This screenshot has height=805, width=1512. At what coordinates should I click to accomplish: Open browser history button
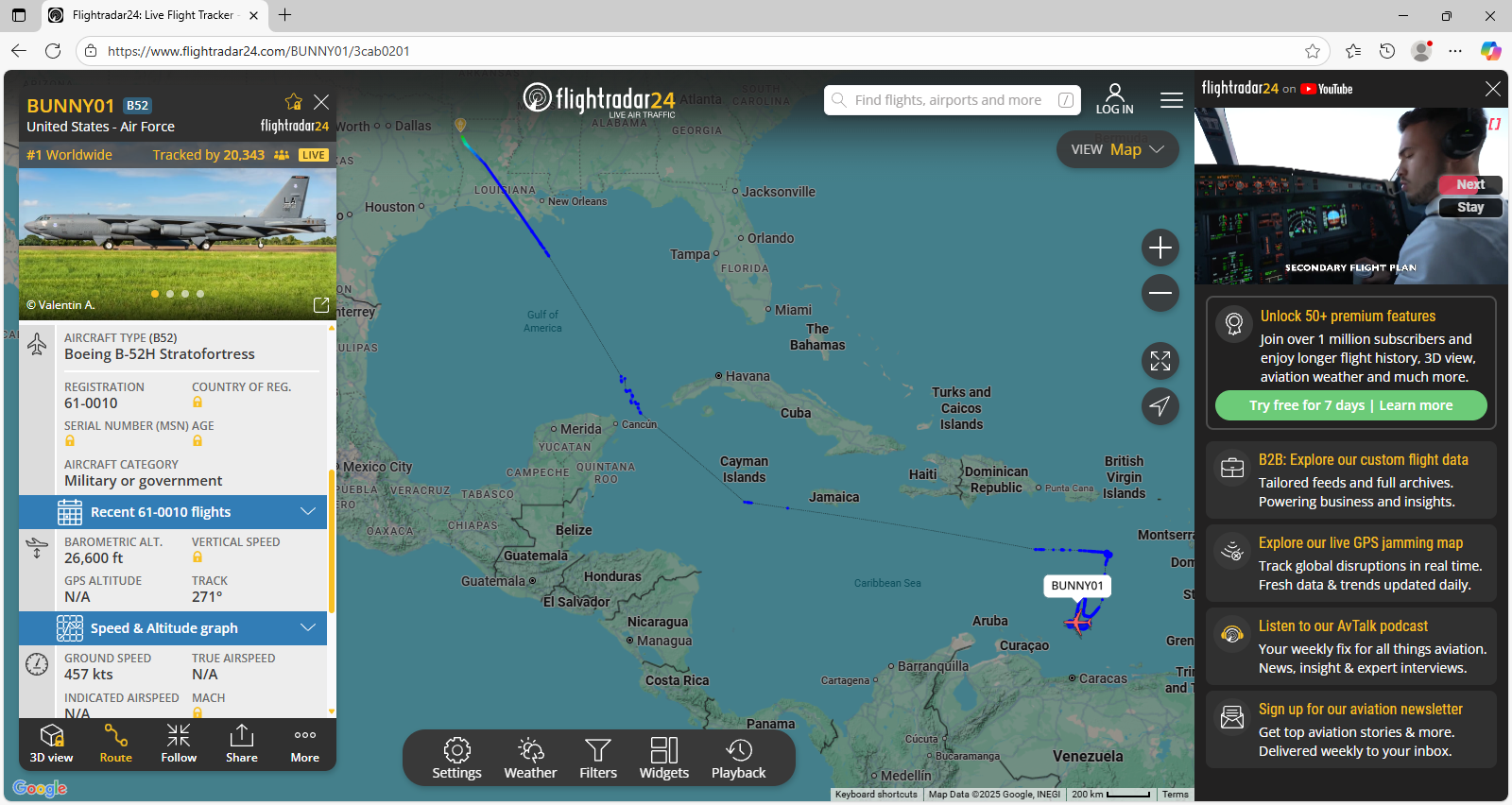(x=1387, y=51)
